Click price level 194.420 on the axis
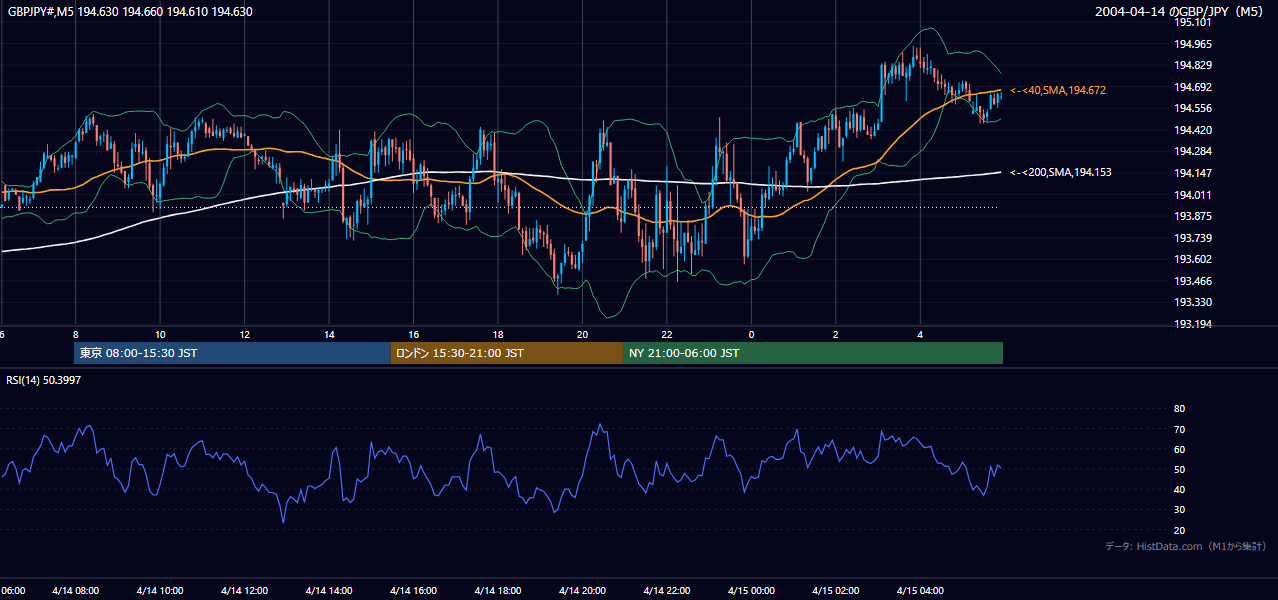Image resolution: width=1278 pixels, height=600 pixels. 1192,130
